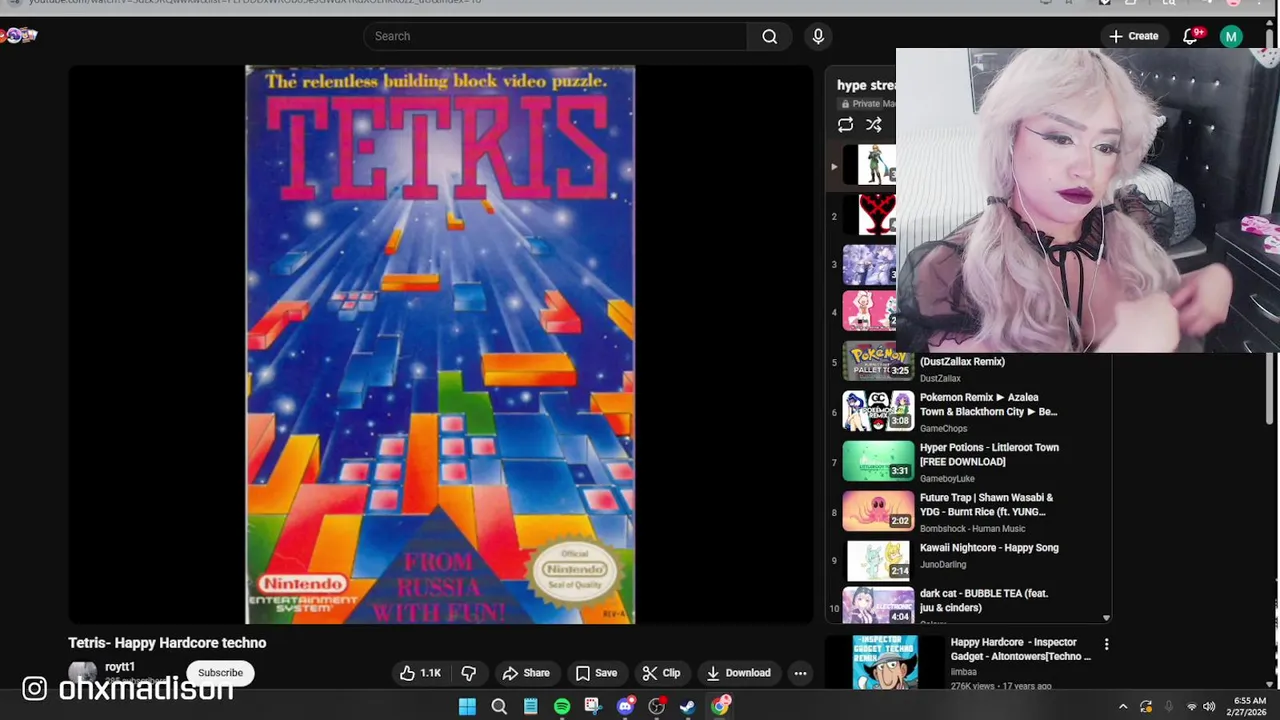Click playlist title 'hype stre...'
The width and height of the screenshot is (1280, 720).
tap(866, 85)
